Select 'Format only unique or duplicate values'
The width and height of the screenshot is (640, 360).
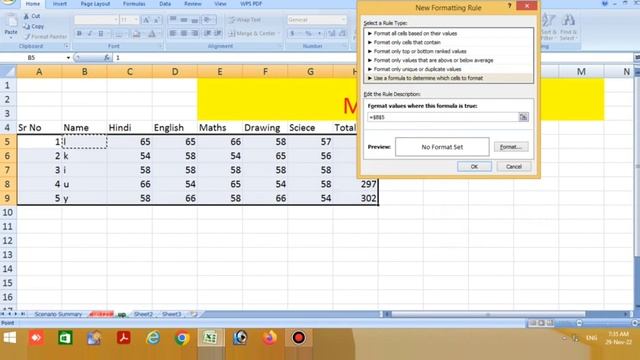[417, 69]
